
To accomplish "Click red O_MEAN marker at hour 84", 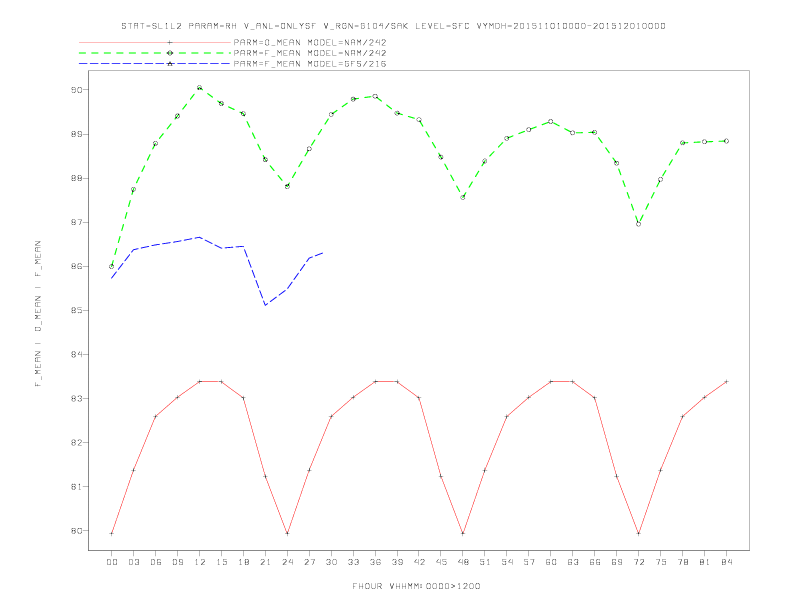I will 726,382.
